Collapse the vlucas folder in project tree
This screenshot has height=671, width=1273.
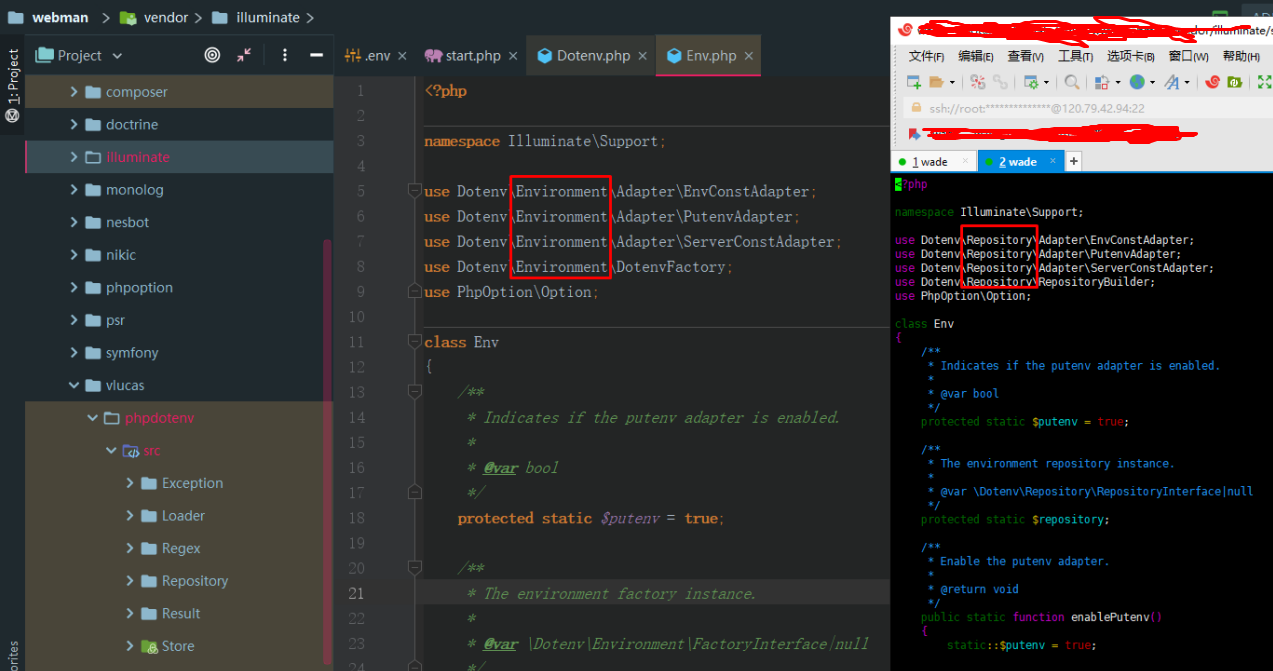pyautogui.click(x=73, y=385)
